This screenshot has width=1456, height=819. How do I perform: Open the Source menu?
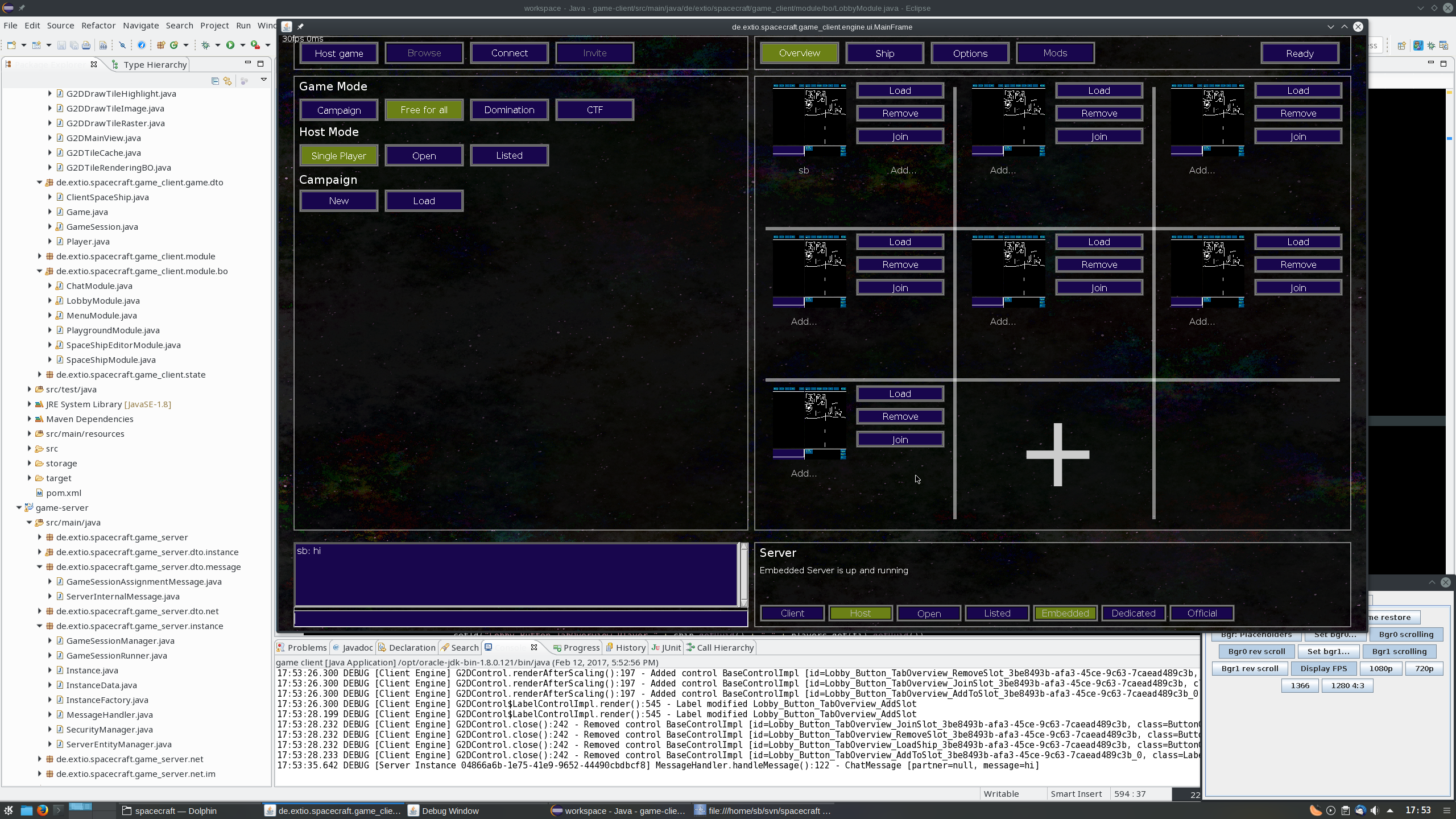pyautogui.click(x=60, y=25)
